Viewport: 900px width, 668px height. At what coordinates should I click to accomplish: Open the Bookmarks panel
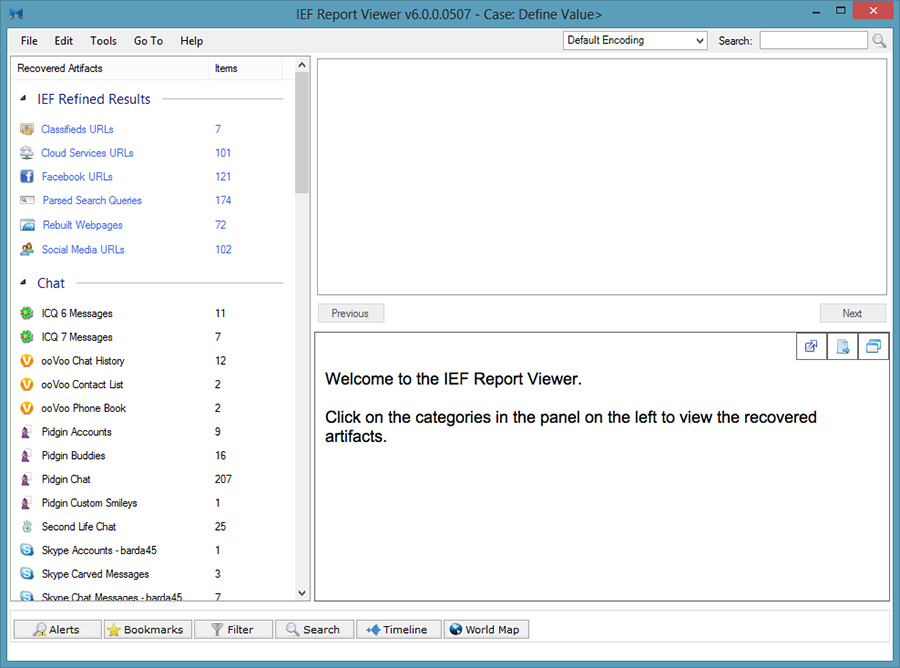[148, 630]
